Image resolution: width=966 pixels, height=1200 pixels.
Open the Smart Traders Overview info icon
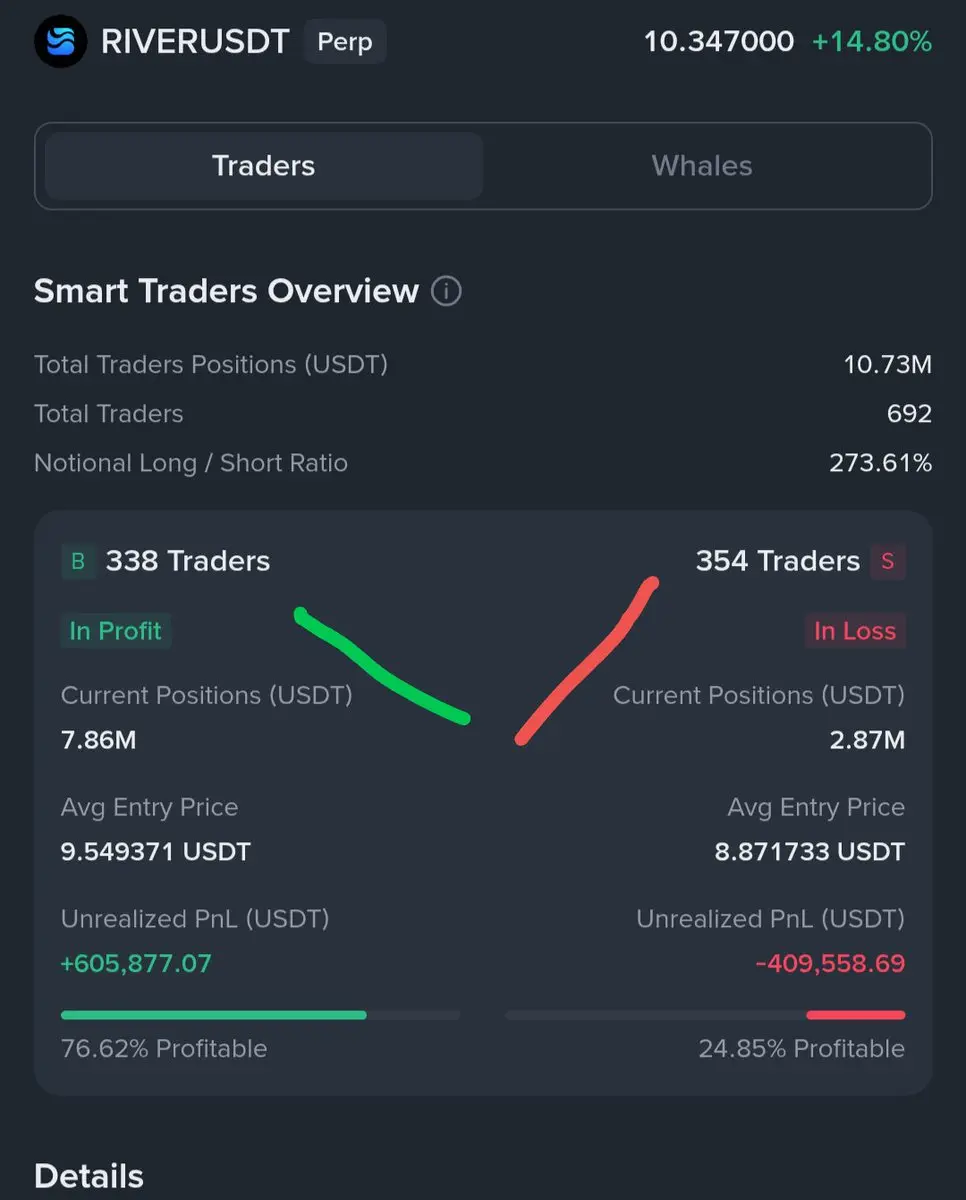coord(446,292)
